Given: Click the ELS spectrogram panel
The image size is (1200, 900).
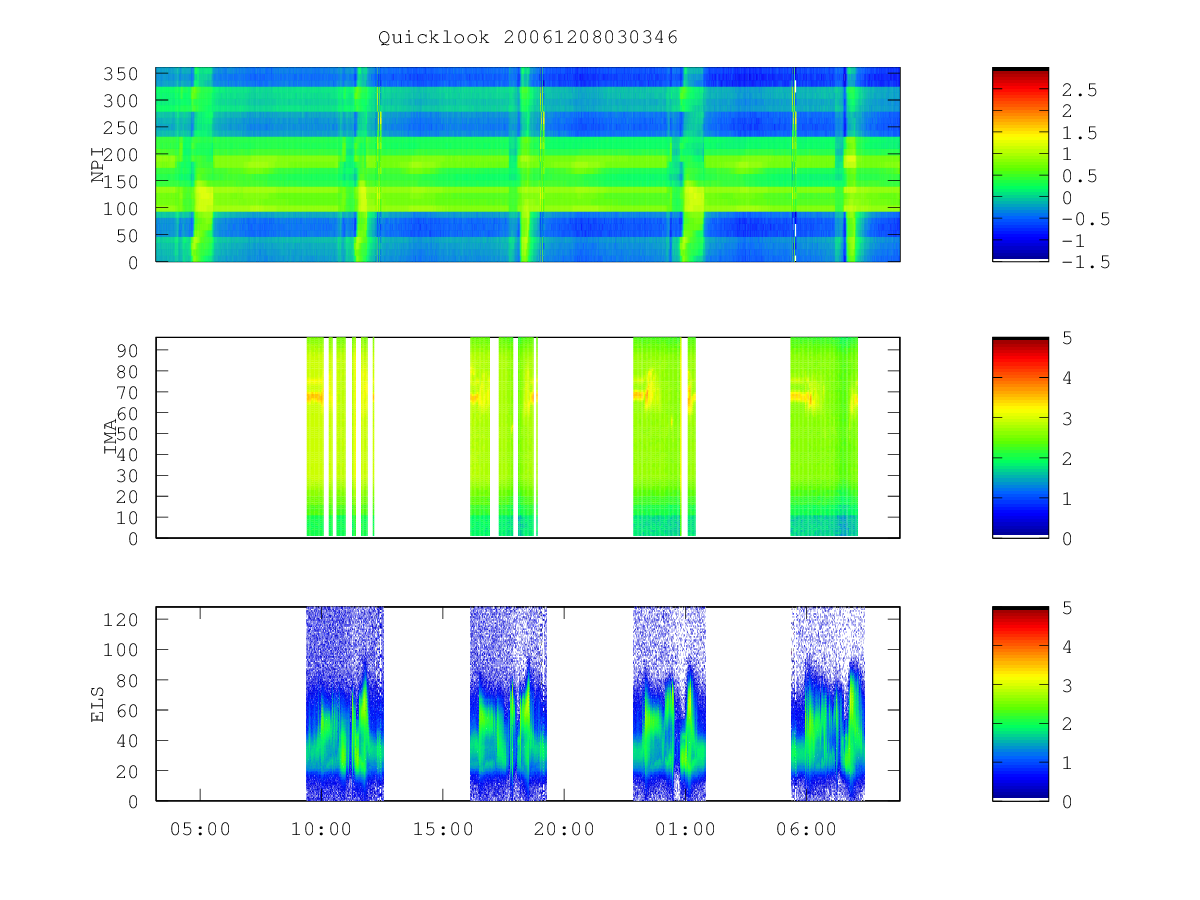Looking at the screenshot, I should [528, 704].
